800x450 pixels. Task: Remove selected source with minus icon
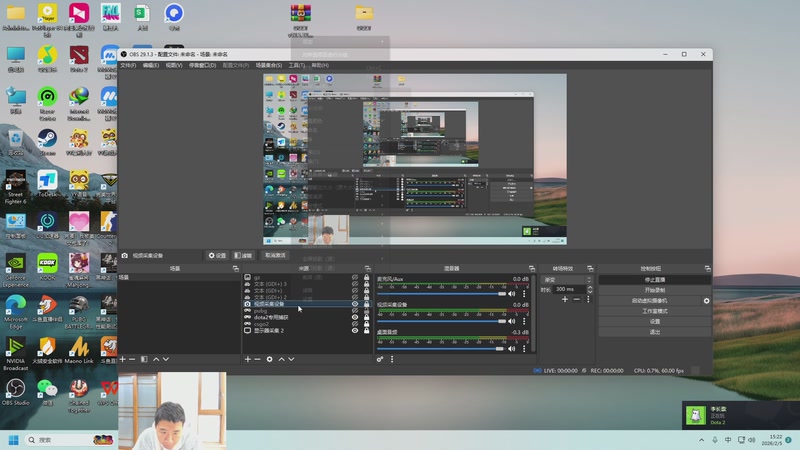pos(257,359)
